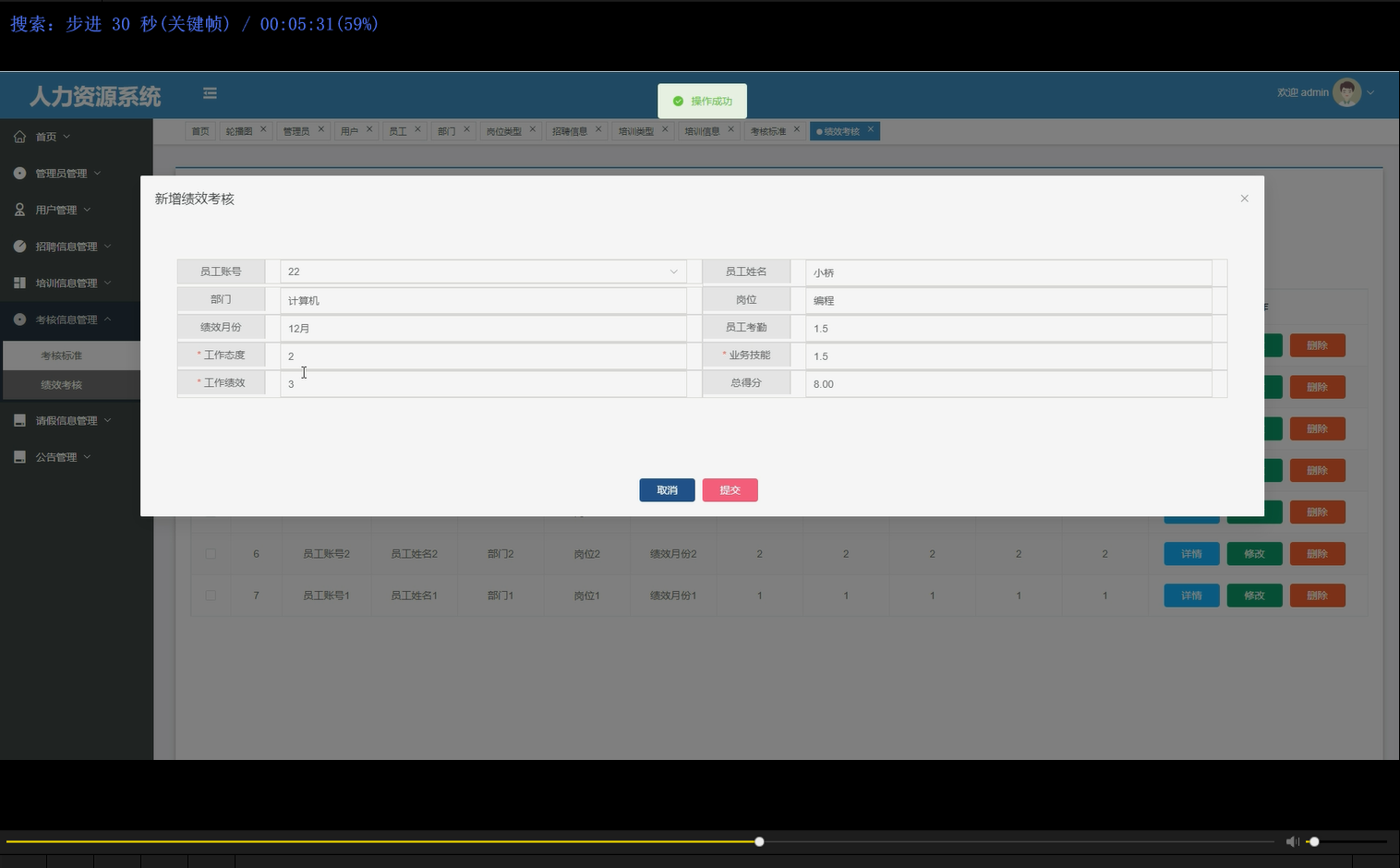Click the 工作绩效 input field

click(x=483, y=383)
